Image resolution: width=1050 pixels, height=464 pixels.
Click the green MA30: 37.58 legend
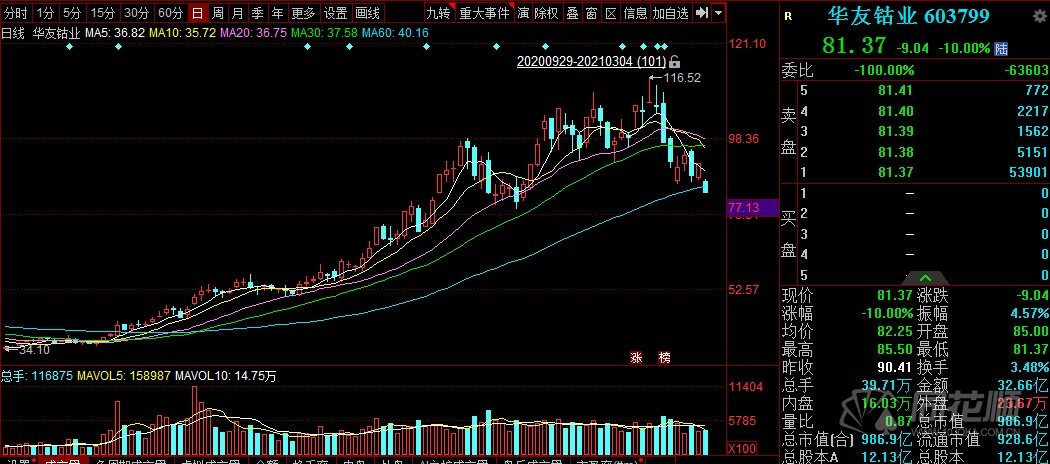coord(325,32)
